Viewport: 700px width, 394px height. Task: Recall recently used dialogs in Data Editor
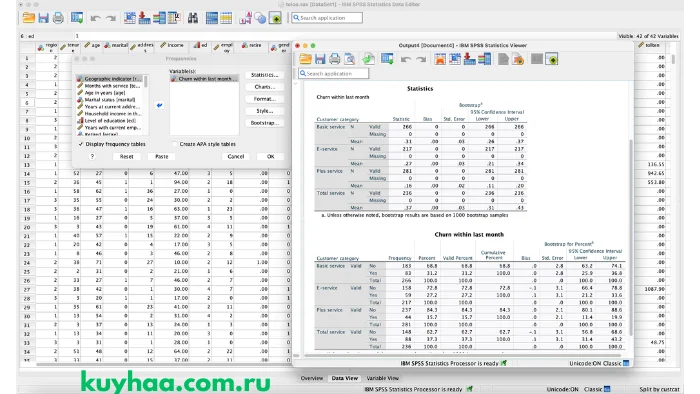[77, 18]
